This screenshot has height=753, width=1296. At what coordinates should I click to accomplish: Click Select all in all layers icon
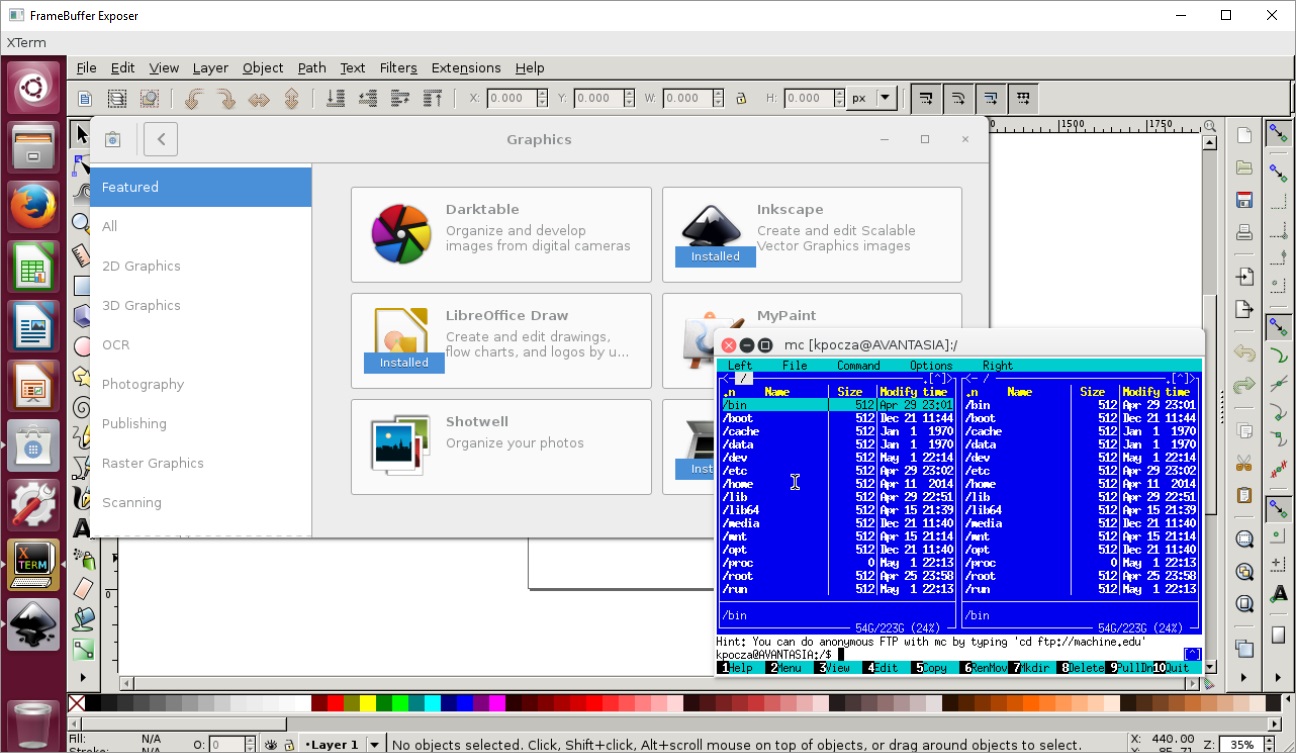click(117, 98)
